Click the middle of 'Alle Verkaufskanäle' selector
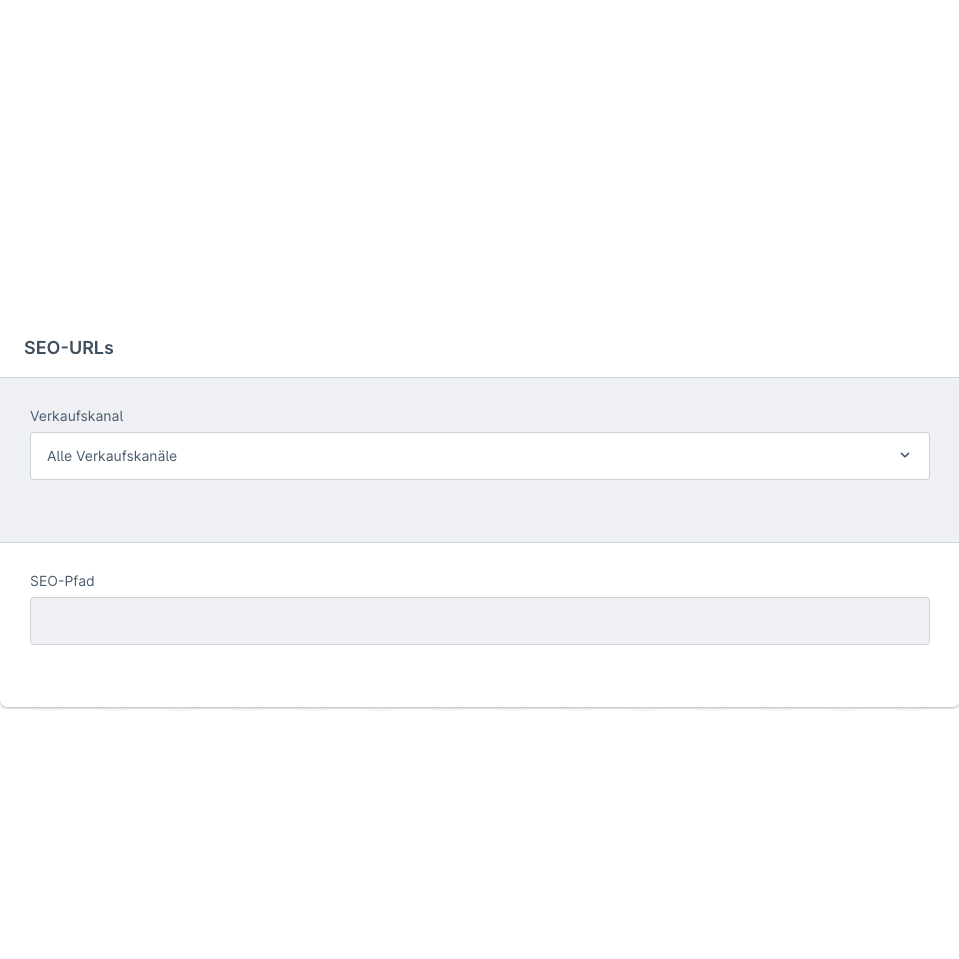Image resolution: width=959 pixels, height=959 pixels. (x=480, y=456)
